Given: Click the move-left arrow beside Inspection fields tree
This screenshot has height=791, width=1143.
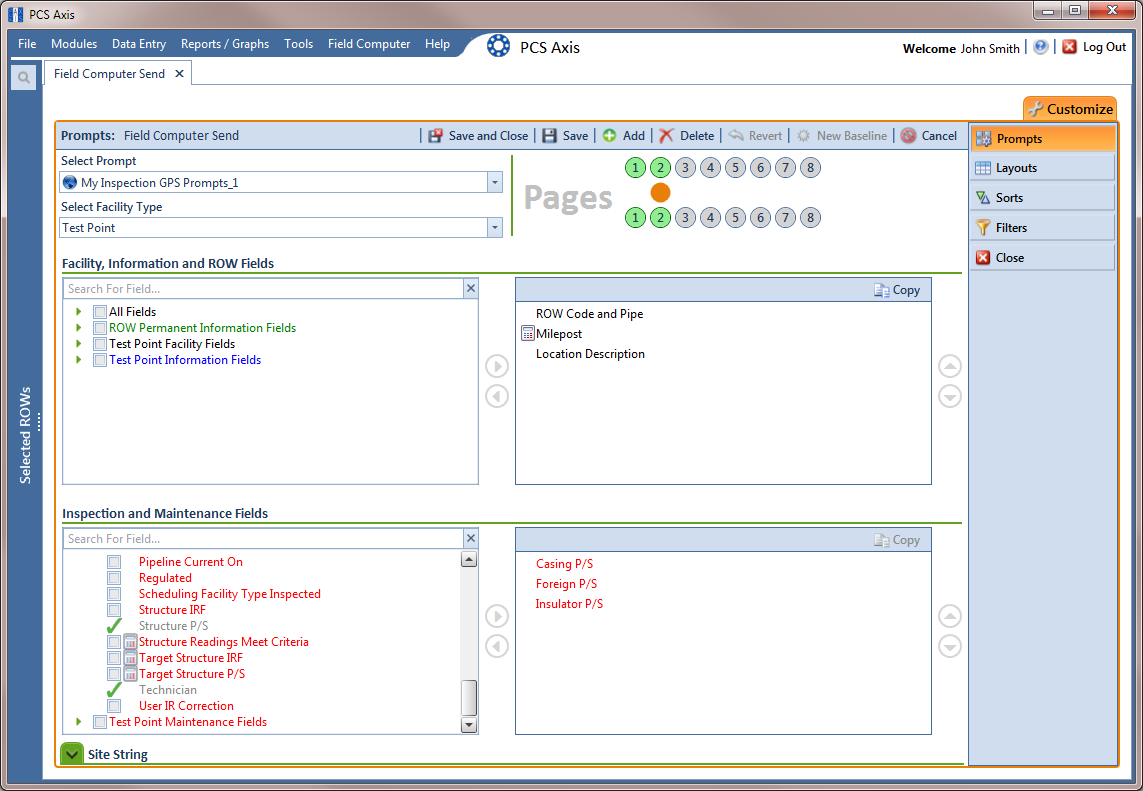Looking at the screenshot, I should [x=497, y=647].
